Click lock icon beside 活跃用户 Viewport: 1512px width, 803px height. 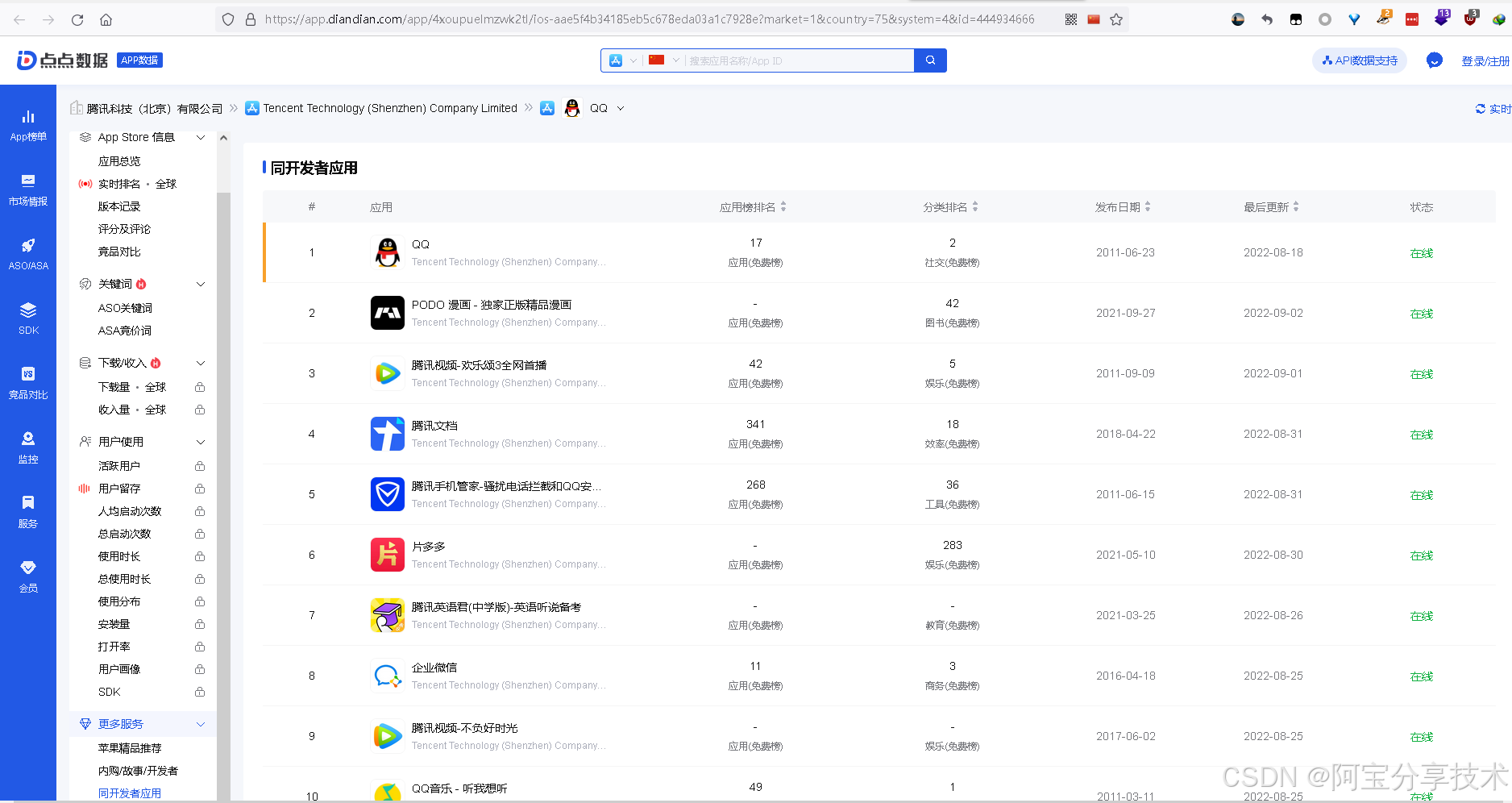[x=200, y=466]
